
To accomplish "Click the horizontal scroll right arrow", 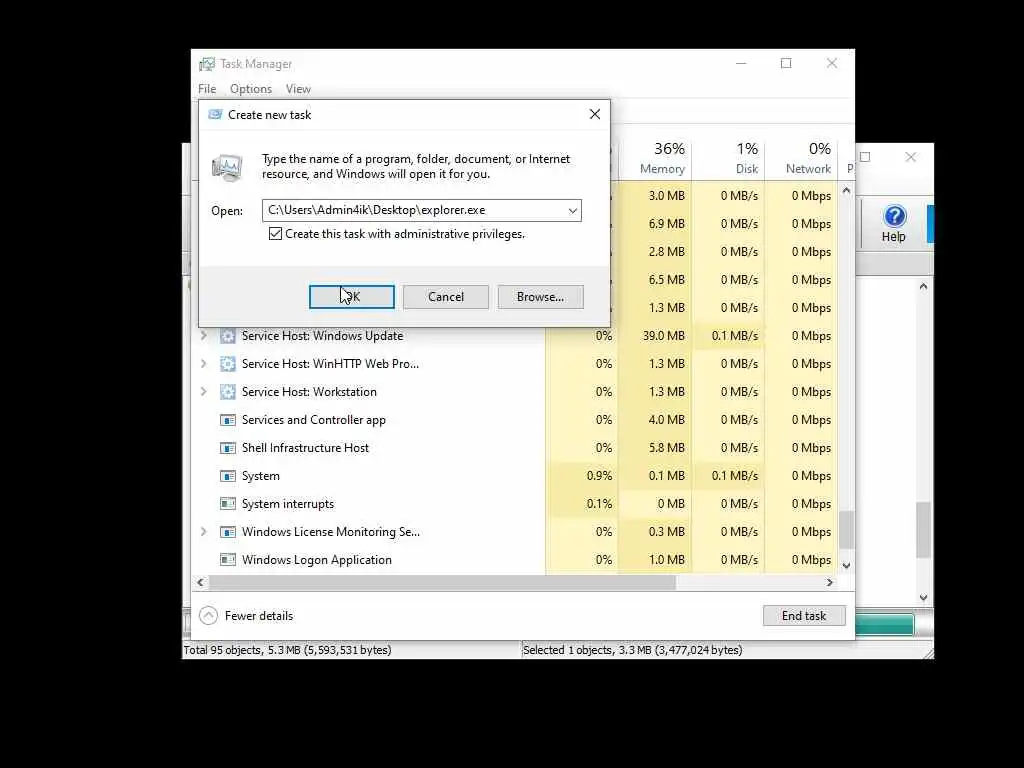I will point(830,582).
